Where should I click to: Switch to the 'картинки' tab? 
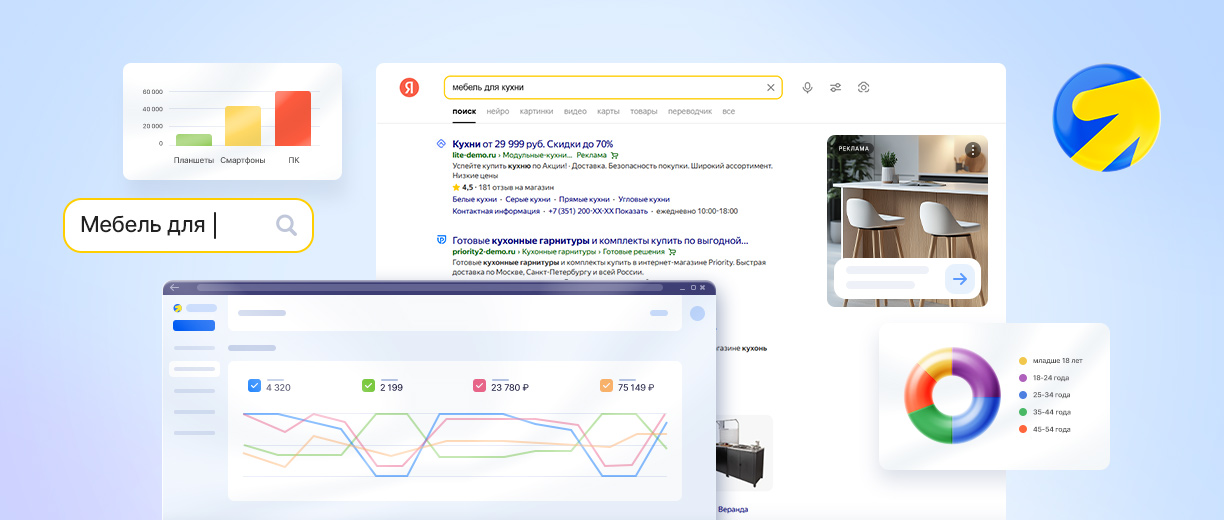tap(536, 112)
